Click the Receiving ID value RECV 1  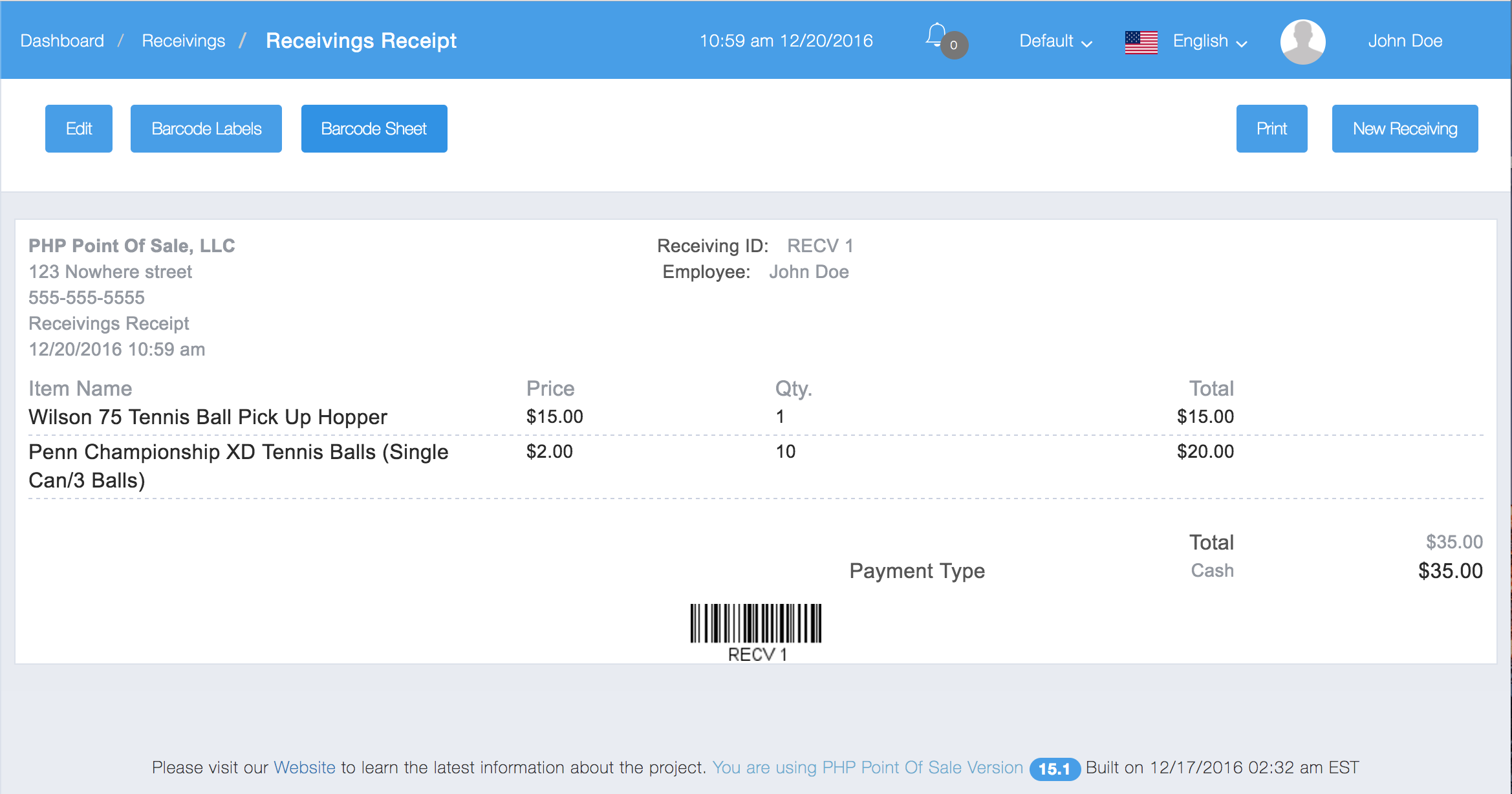tap(820, 246)
